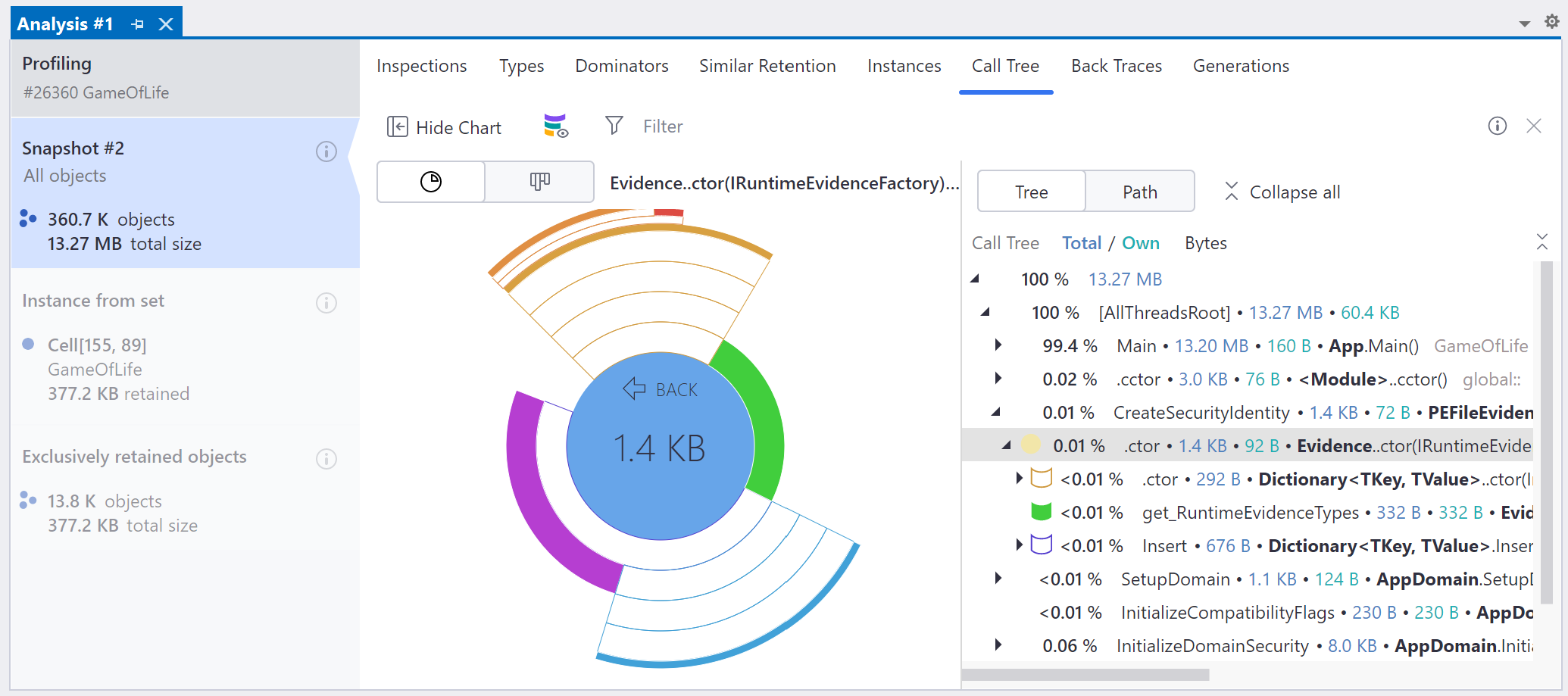Image resolution: width=1568 pixels, height=696 pixels.
Task: Open the settings gear in the top-right corner
Action: 1551,22
